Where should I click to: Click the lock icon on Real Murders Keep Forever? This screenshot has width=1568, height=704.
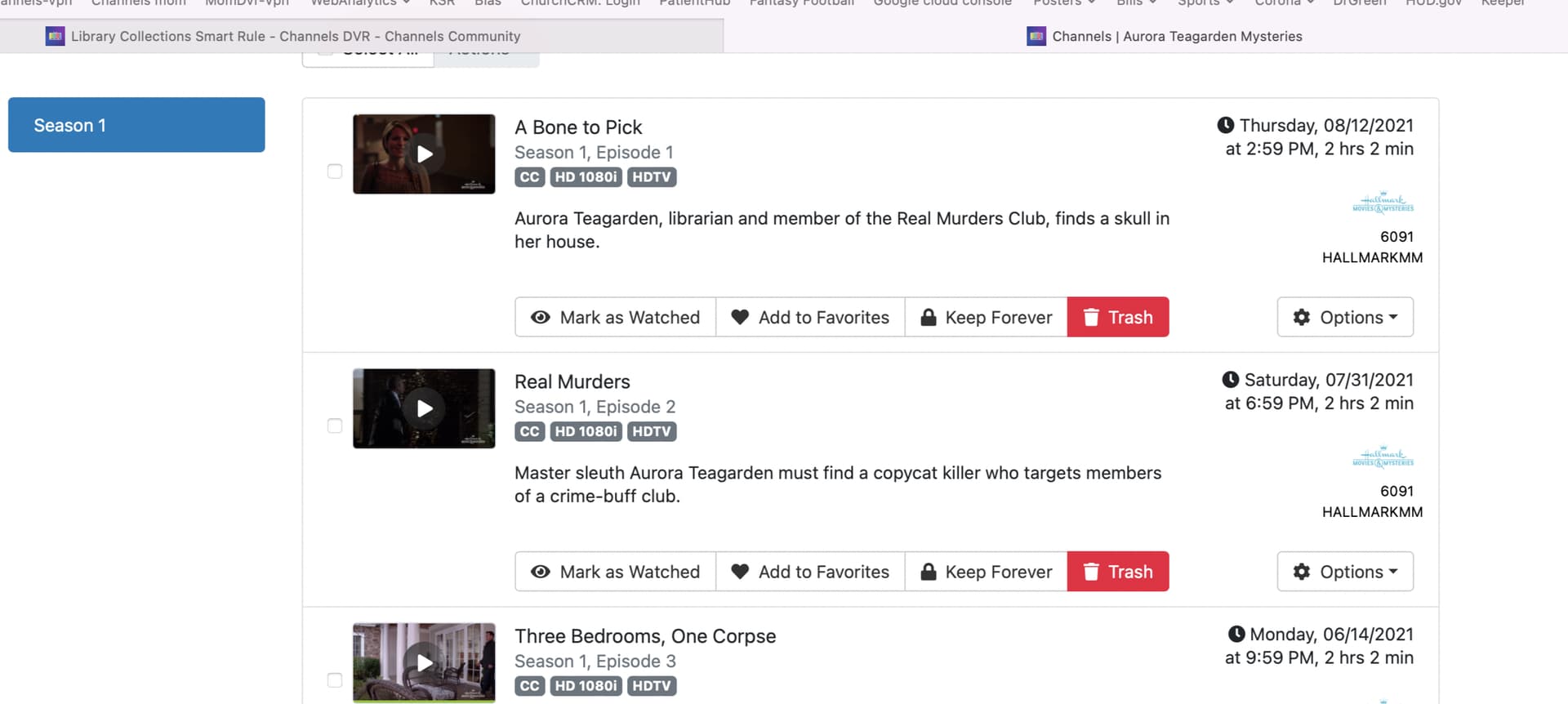coord(928,572)
